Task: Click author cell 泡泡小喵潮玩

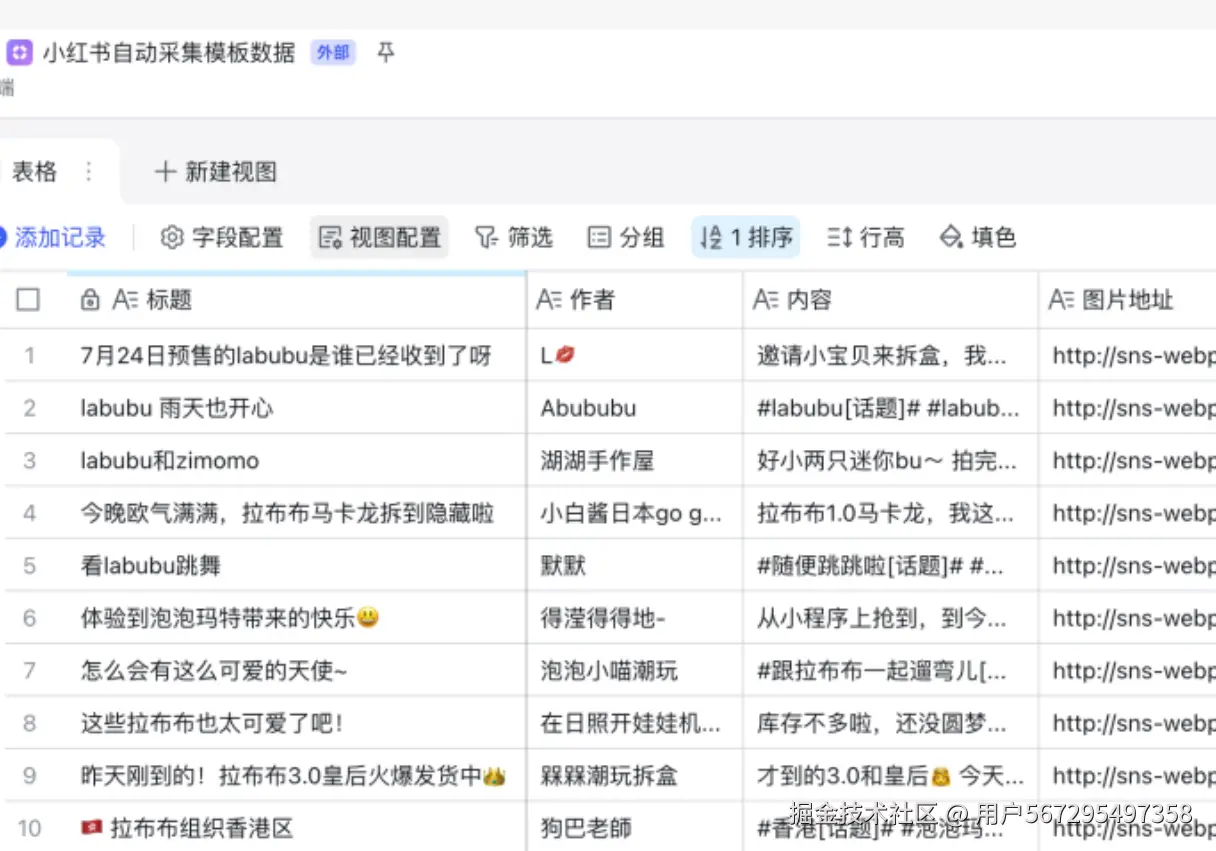Action: [634, 671]
